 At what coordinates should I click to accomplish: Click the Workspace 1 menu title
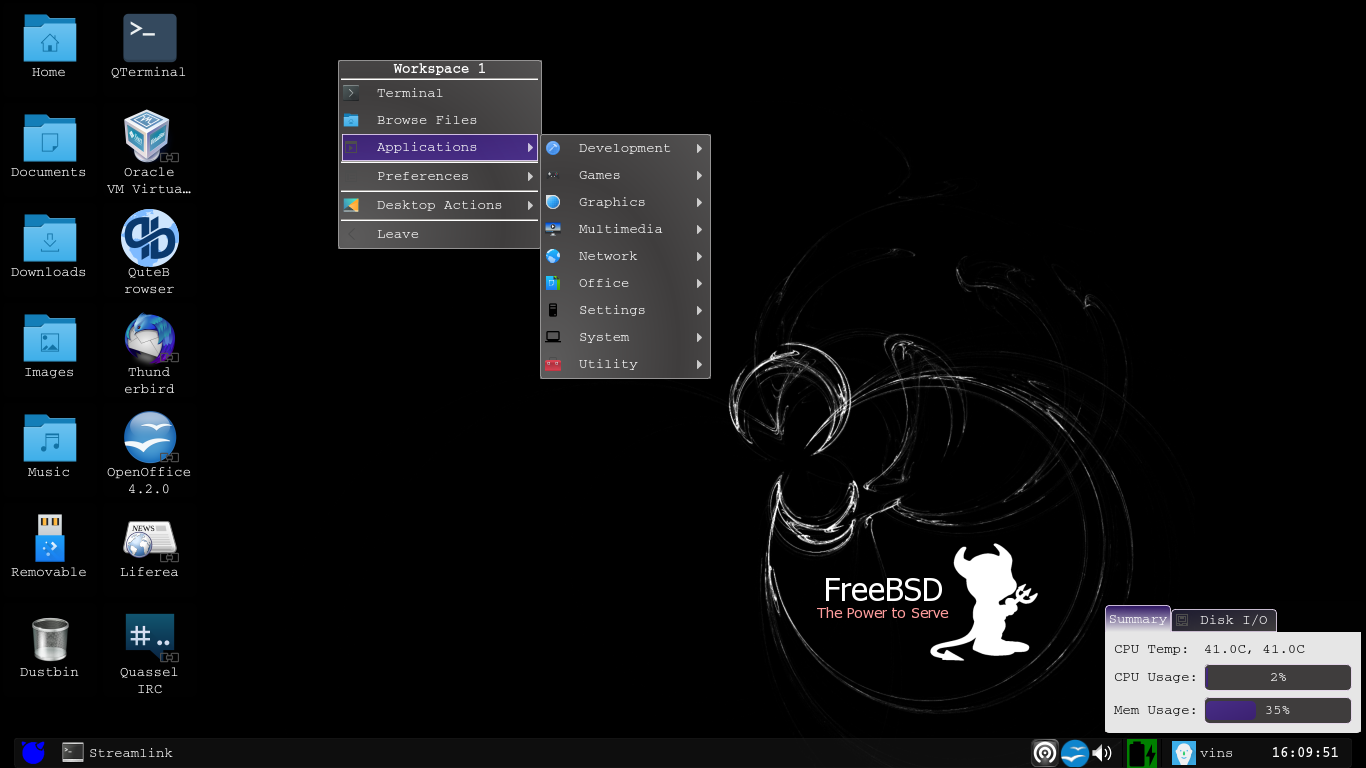point(440,69)
